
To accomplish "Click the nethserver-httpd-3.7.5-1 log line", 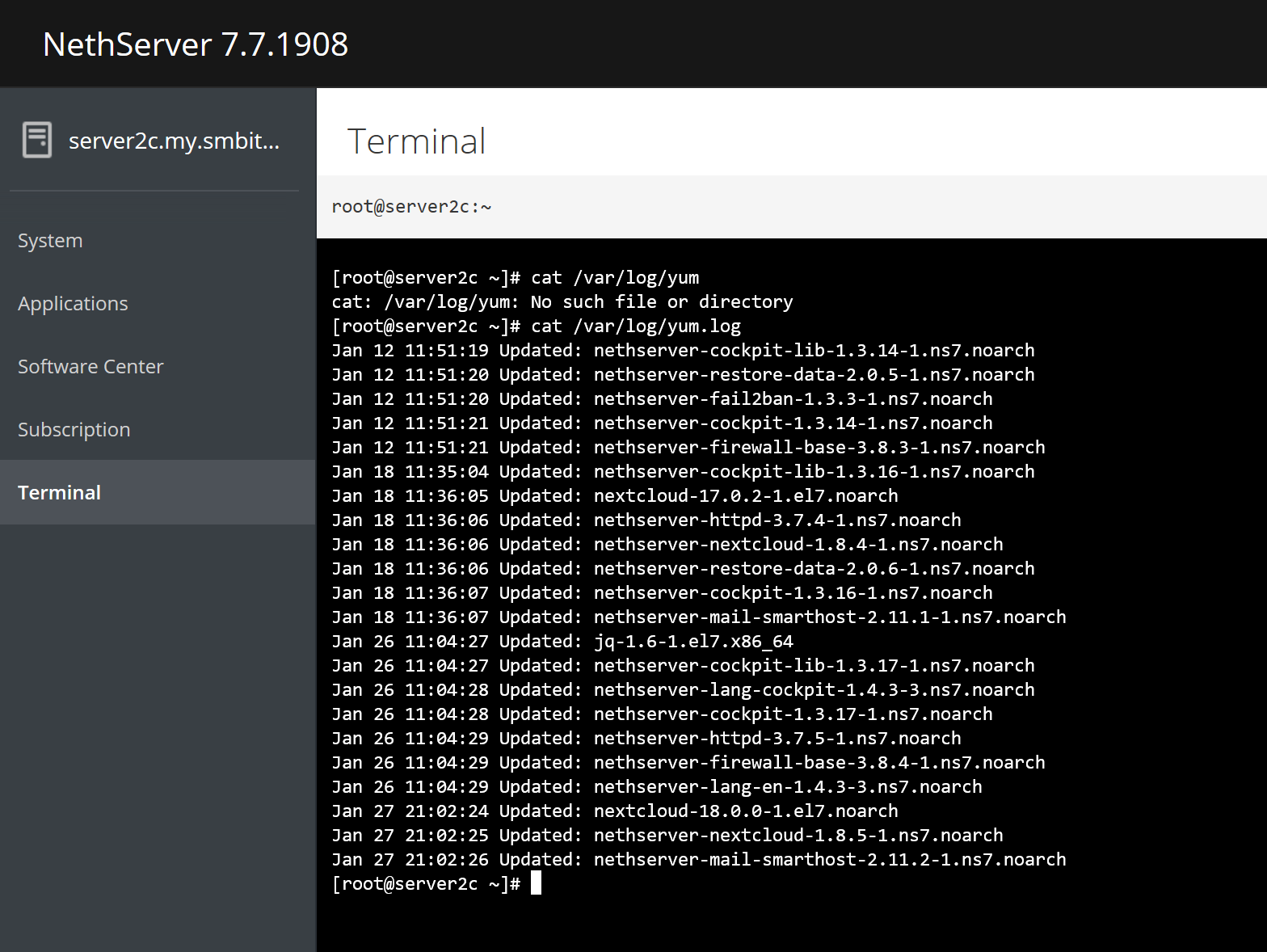I will click(646, 738).
